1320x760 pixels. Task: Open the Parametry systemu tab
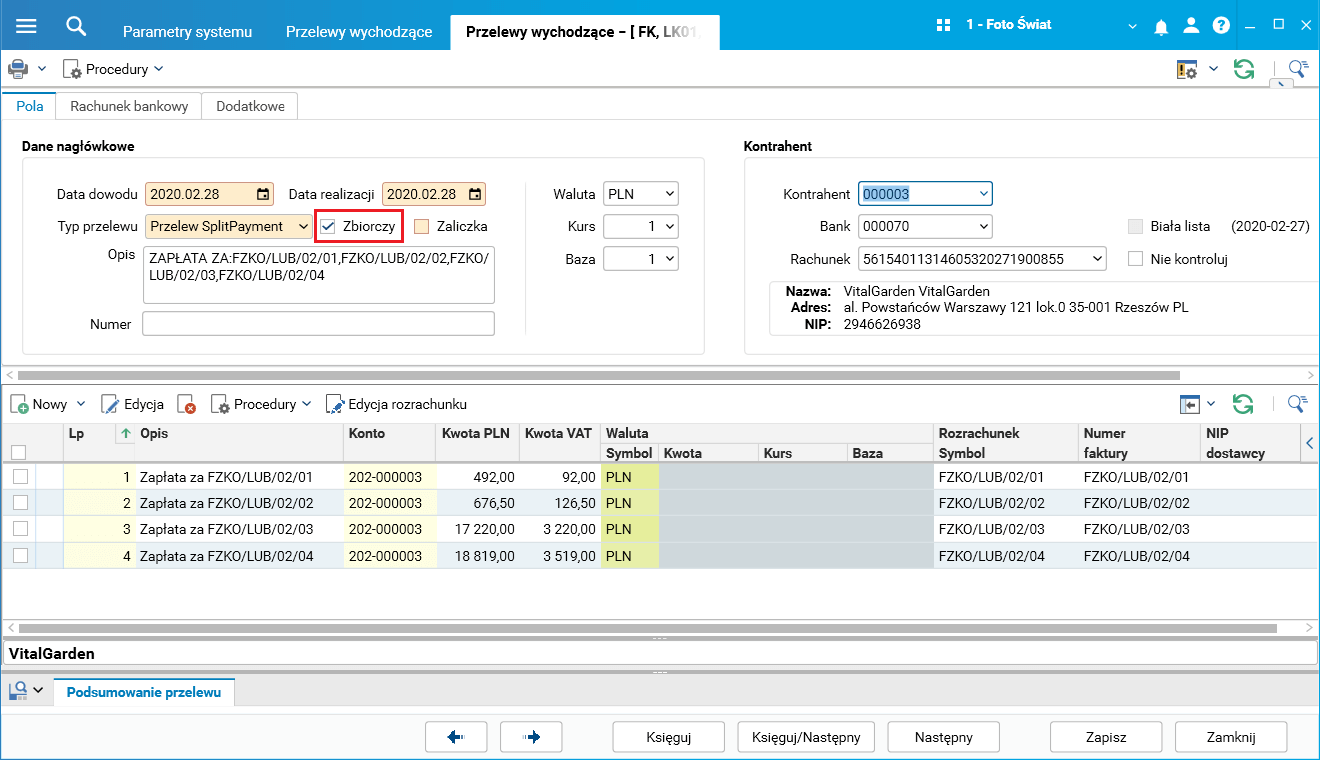tap(187, 32)
